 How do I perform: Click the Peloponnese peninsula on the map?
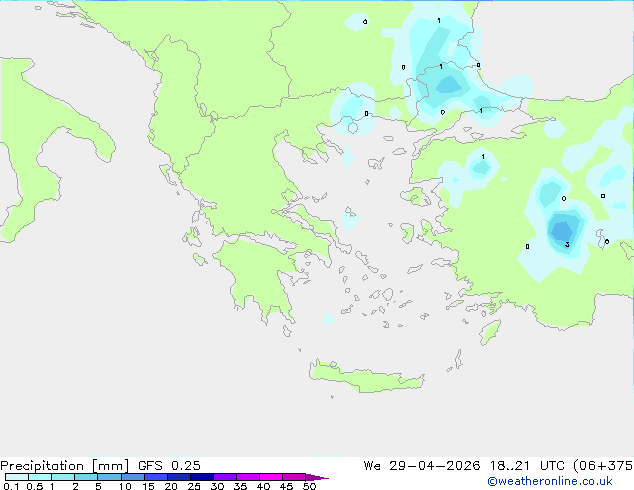(x=259, y=275)
